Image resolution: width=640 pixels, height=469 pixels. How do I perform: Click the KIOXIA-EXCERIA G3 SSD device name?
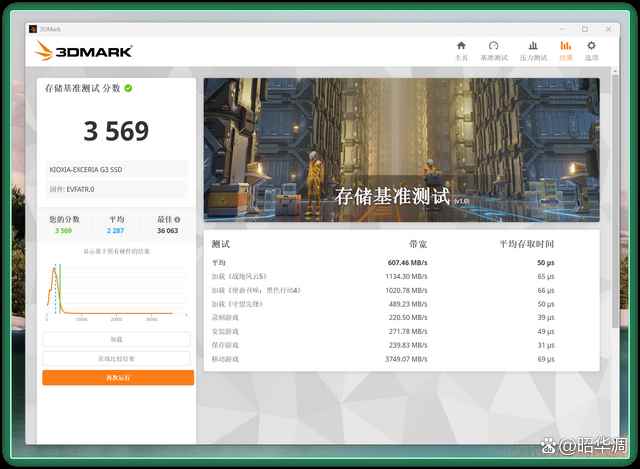(86, 169)
